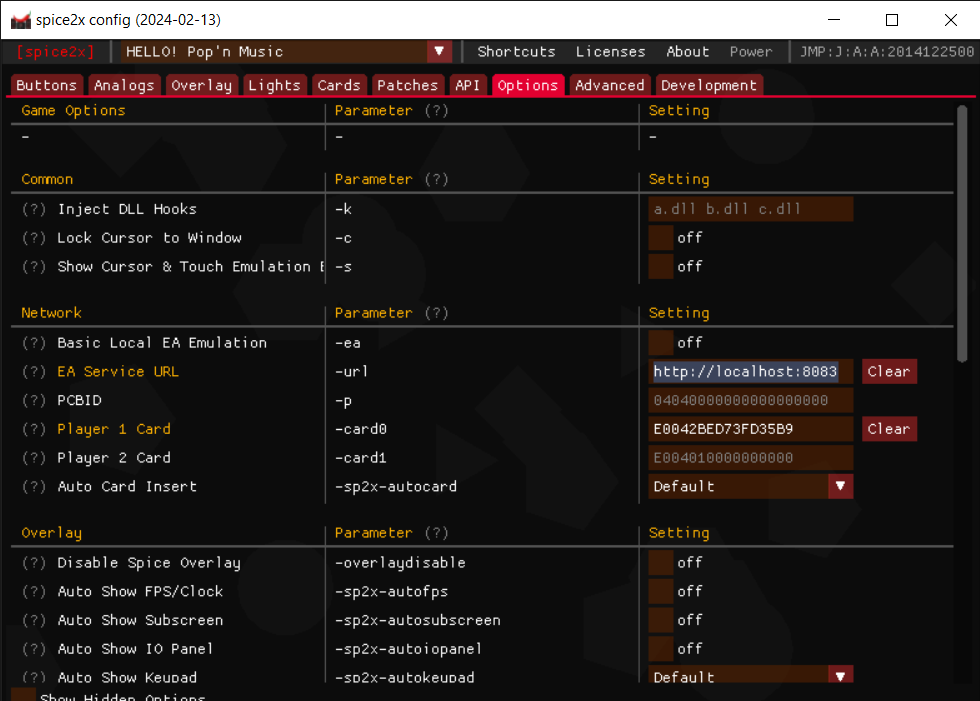Open help for PCBID
The height and width of the screenshot is (701, 980).
(33, 400)
